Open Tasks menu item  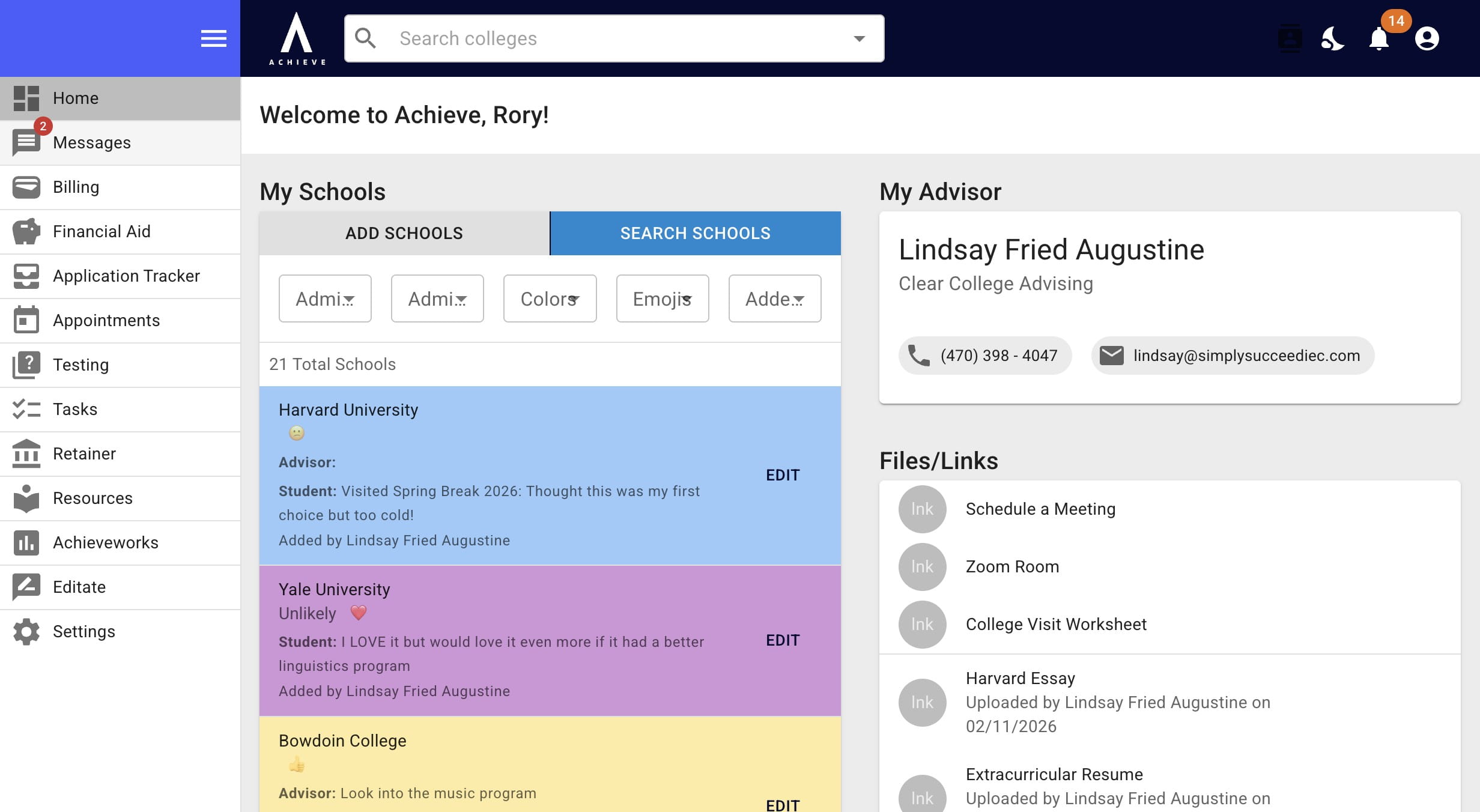tap(120, 409)
